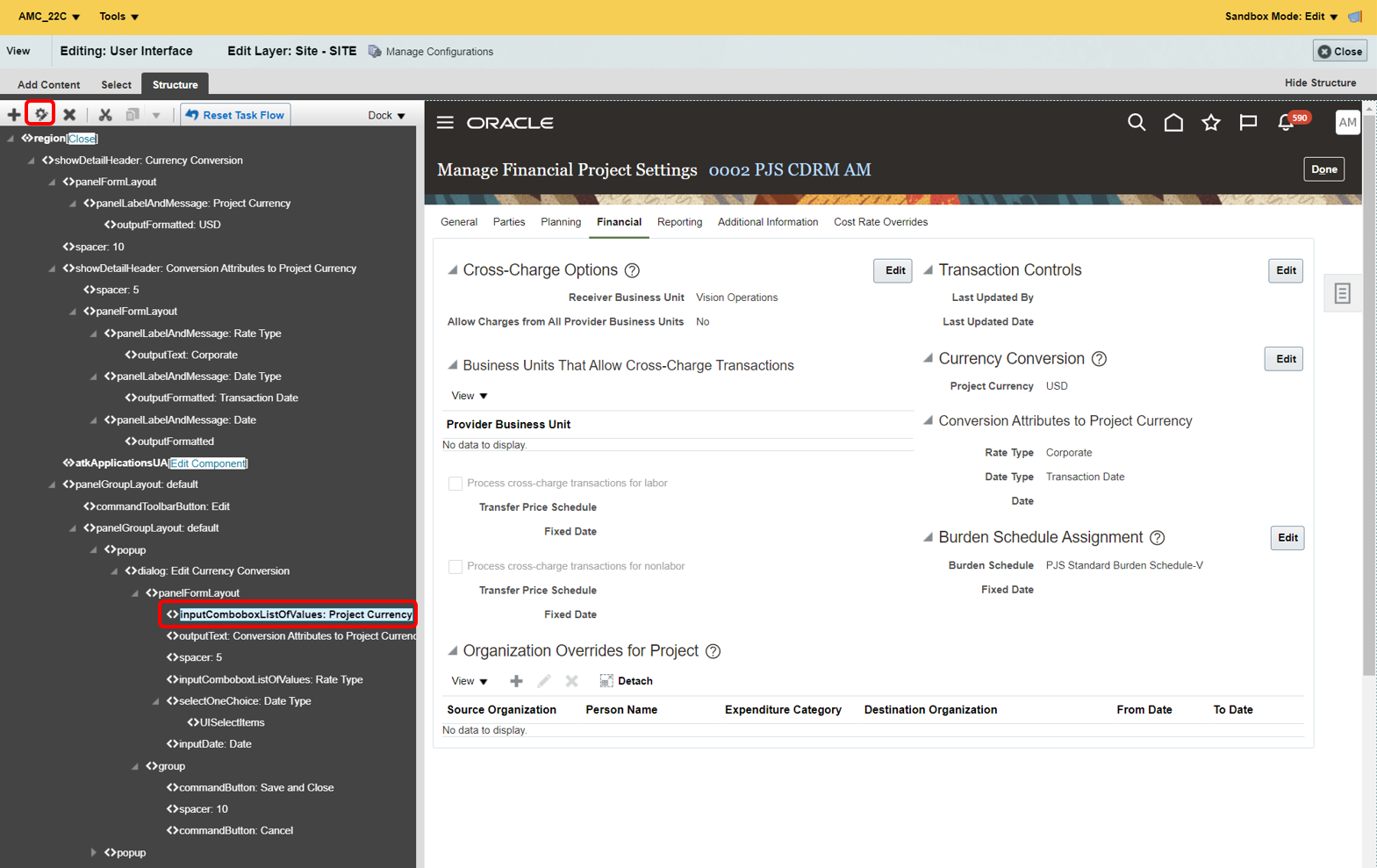
Task: Open the General tab
Action: [459, 222]
